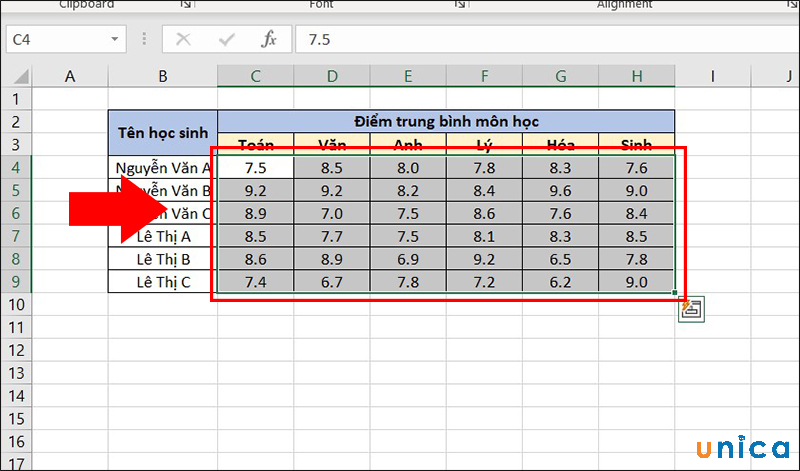Image resolution: width=800 pixels, height=471 pixels.
Task: Select column H header
Action: (636, 77)
